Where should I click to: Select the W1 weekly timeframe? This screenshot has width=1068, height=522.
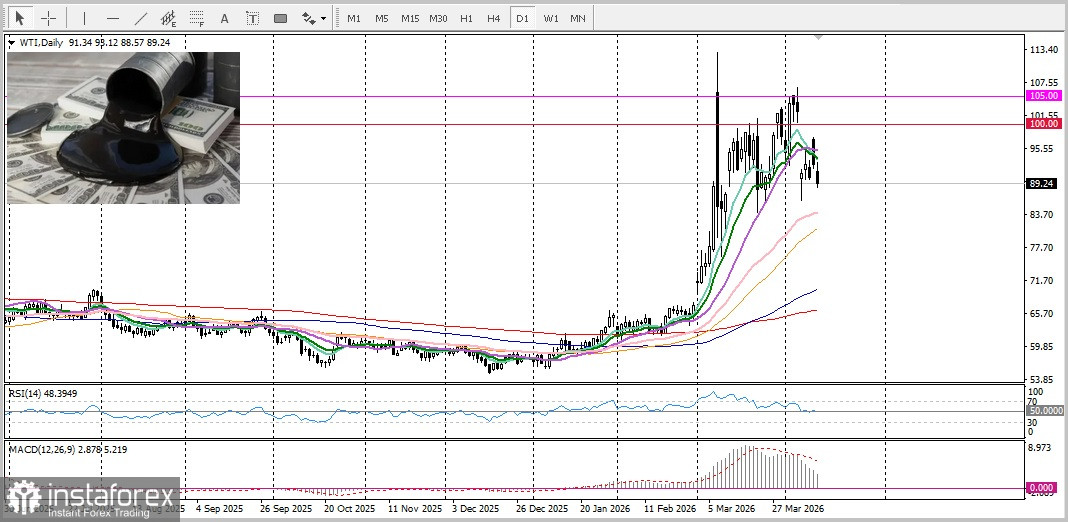tap(550, 18)
